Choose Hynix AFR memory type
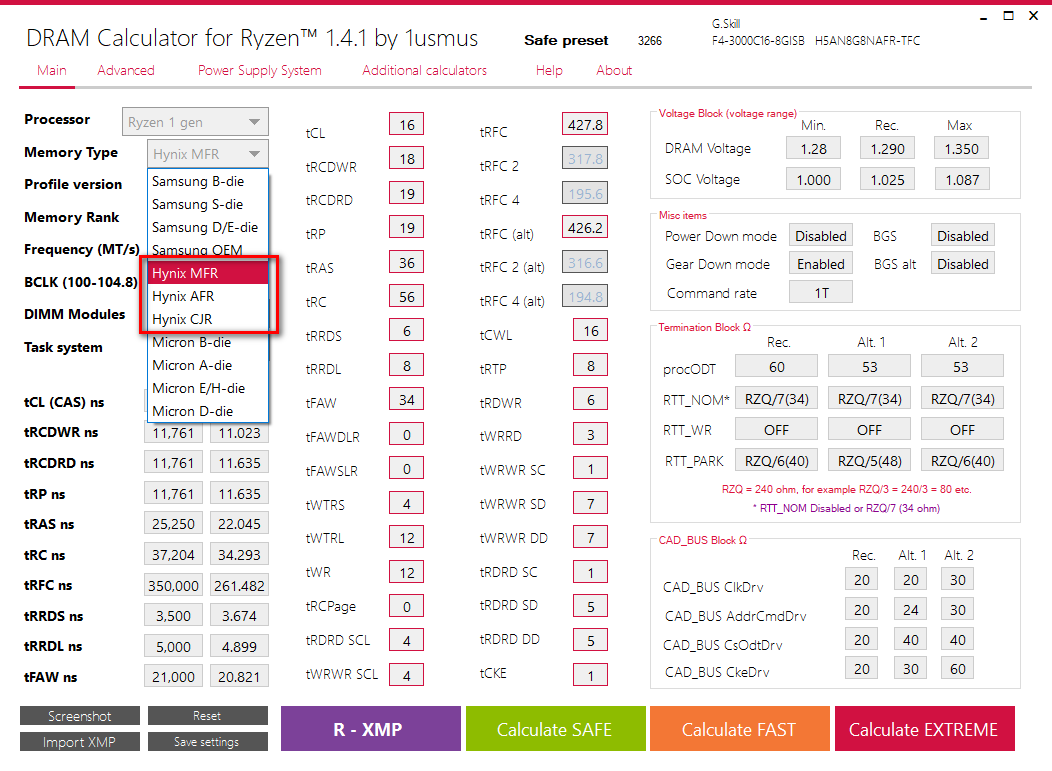The image size is (1052, 771). pos(208,296)
